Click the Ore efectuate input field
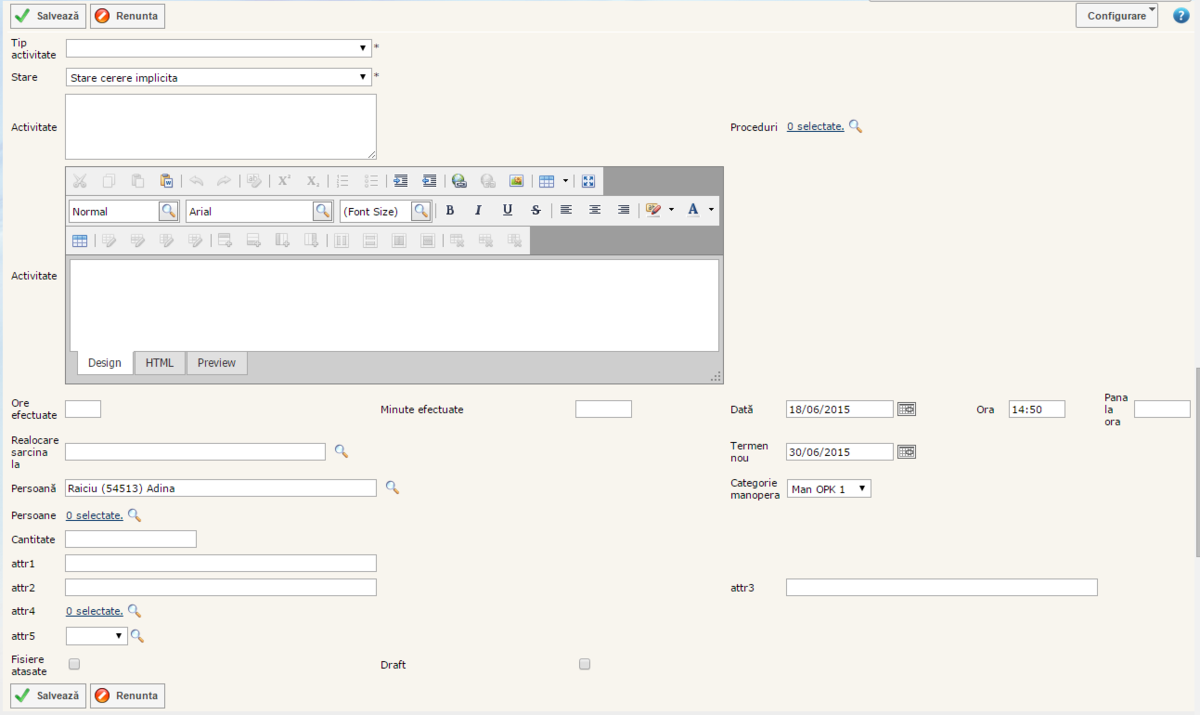The image size is (1200, 715). [x=83, y=408]
